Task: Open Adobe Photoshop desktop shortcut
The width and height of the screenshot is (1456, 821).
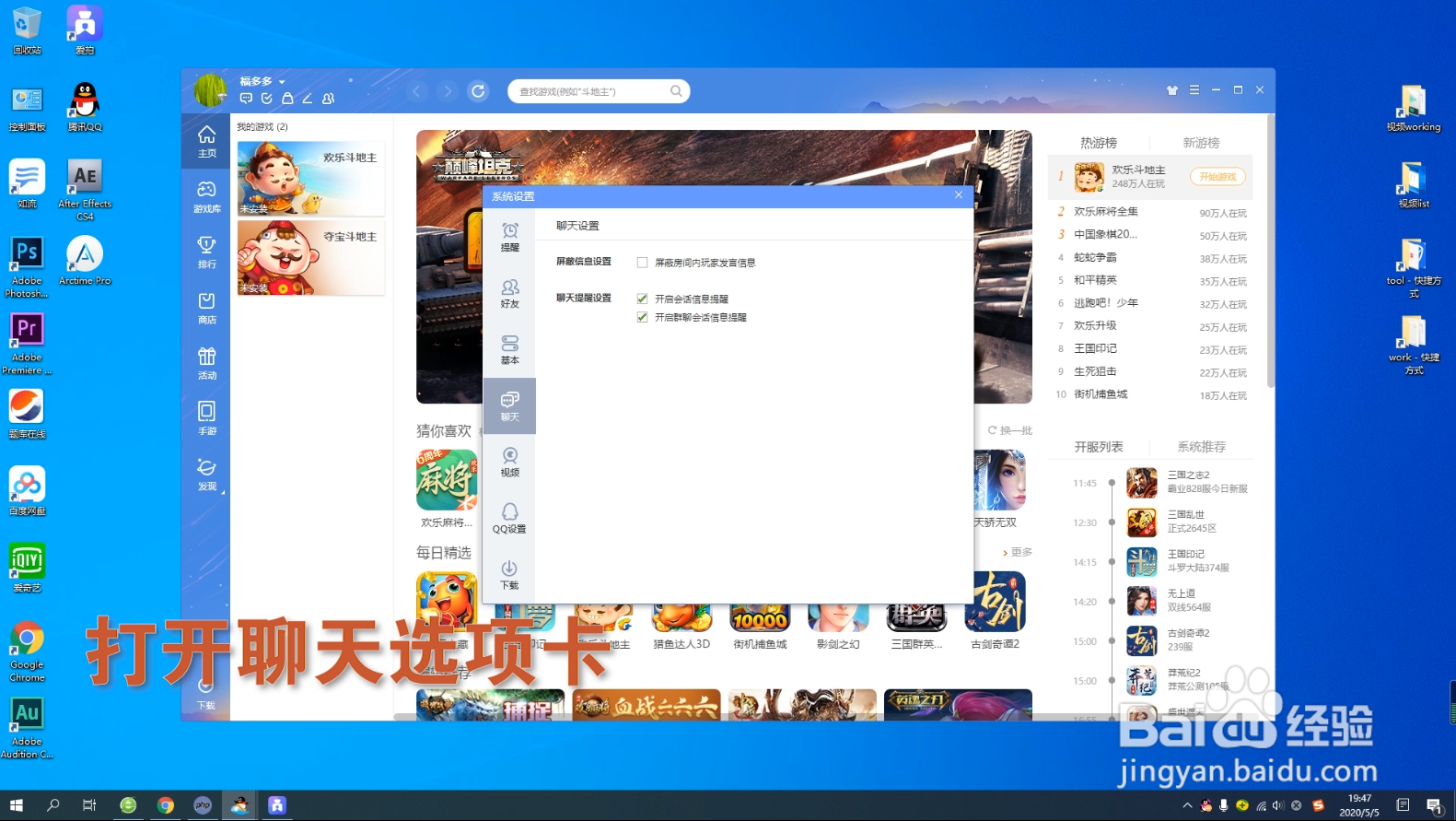Action: tap(27, 267)
